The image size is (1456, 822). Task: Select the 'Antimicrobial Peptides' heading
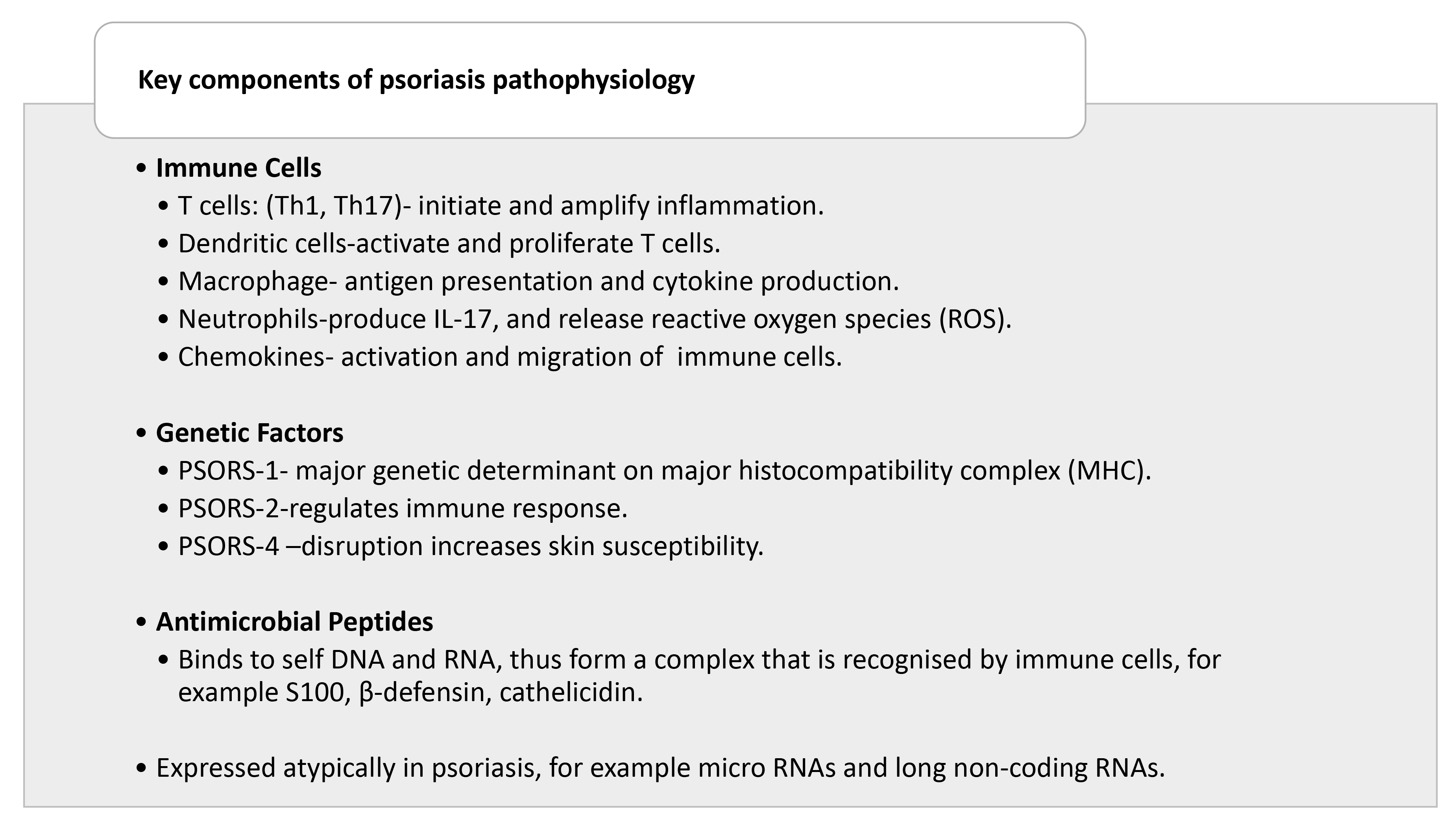294,622
